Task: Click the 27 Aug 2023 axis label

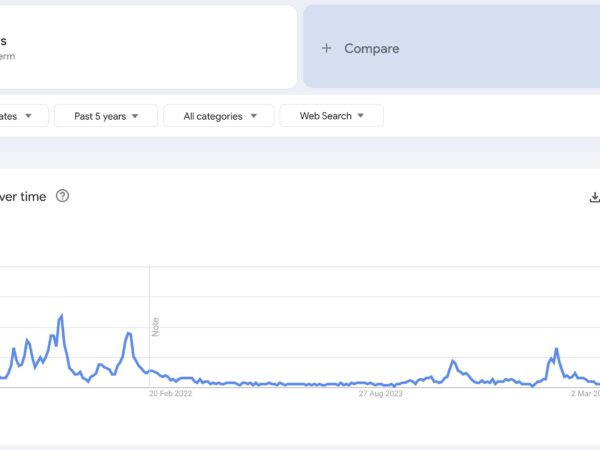Action: (380, 393)
